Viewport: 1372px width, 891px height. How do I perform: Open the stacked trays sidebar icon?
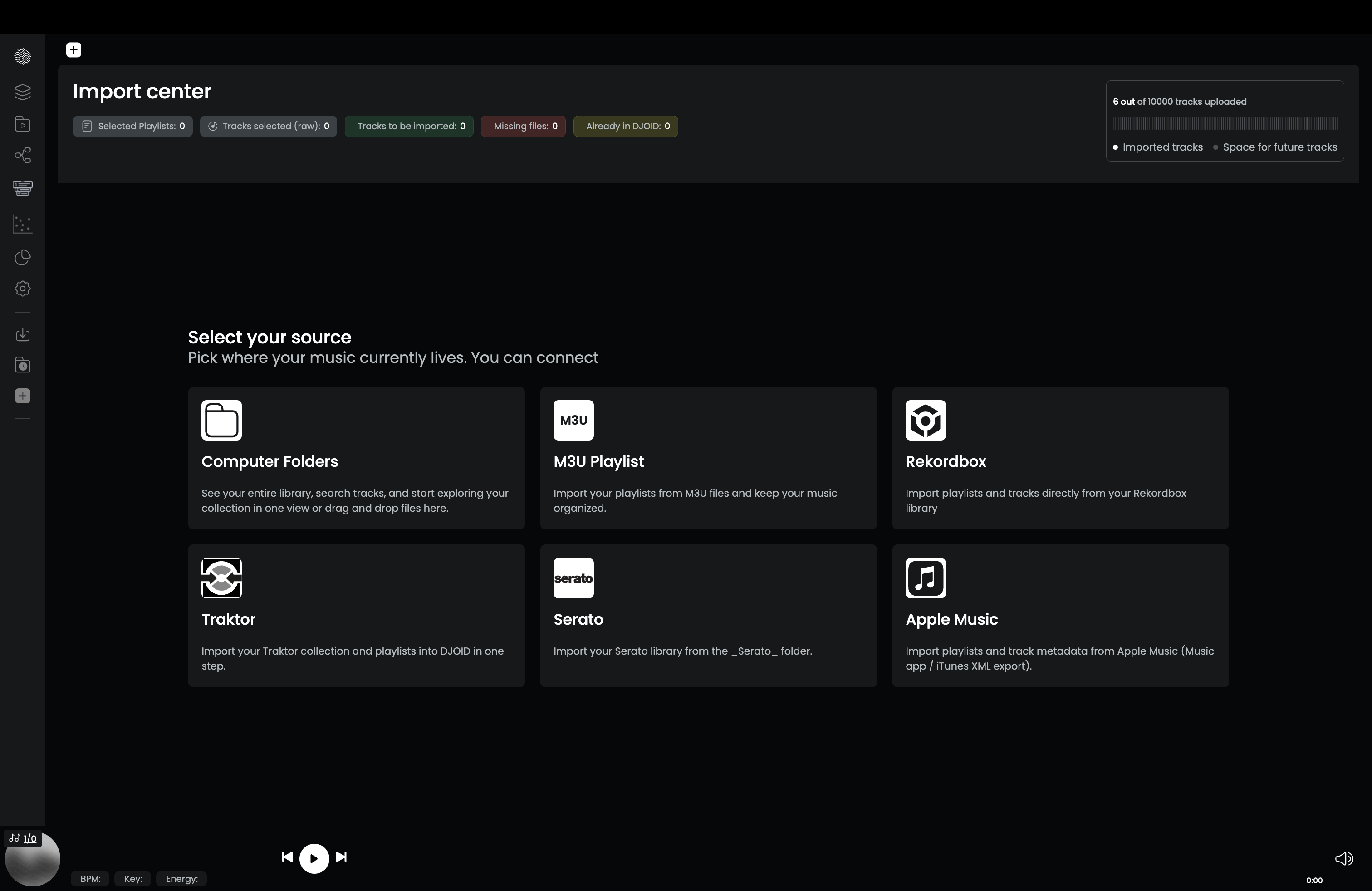tap(23, 188)
